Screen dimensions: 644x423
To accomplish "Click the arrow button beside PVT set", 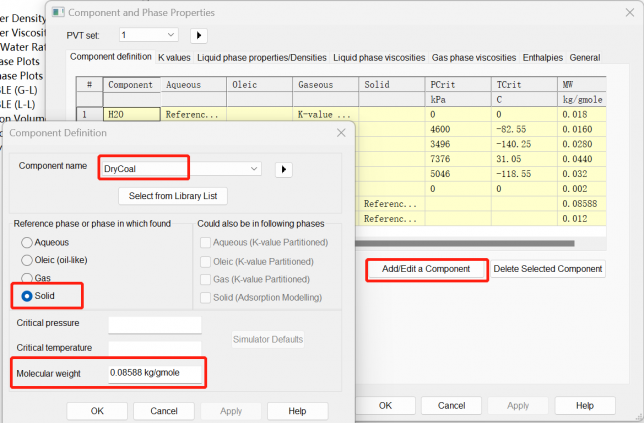I will coord(199,35).
